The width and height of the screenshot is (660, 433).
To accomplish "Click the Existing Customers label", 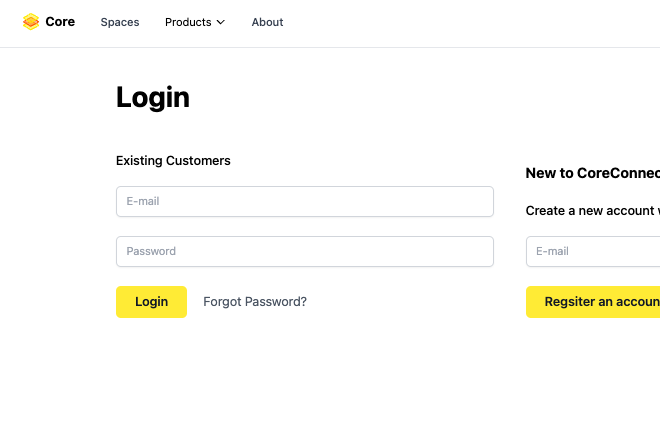I will coord(173,160).
